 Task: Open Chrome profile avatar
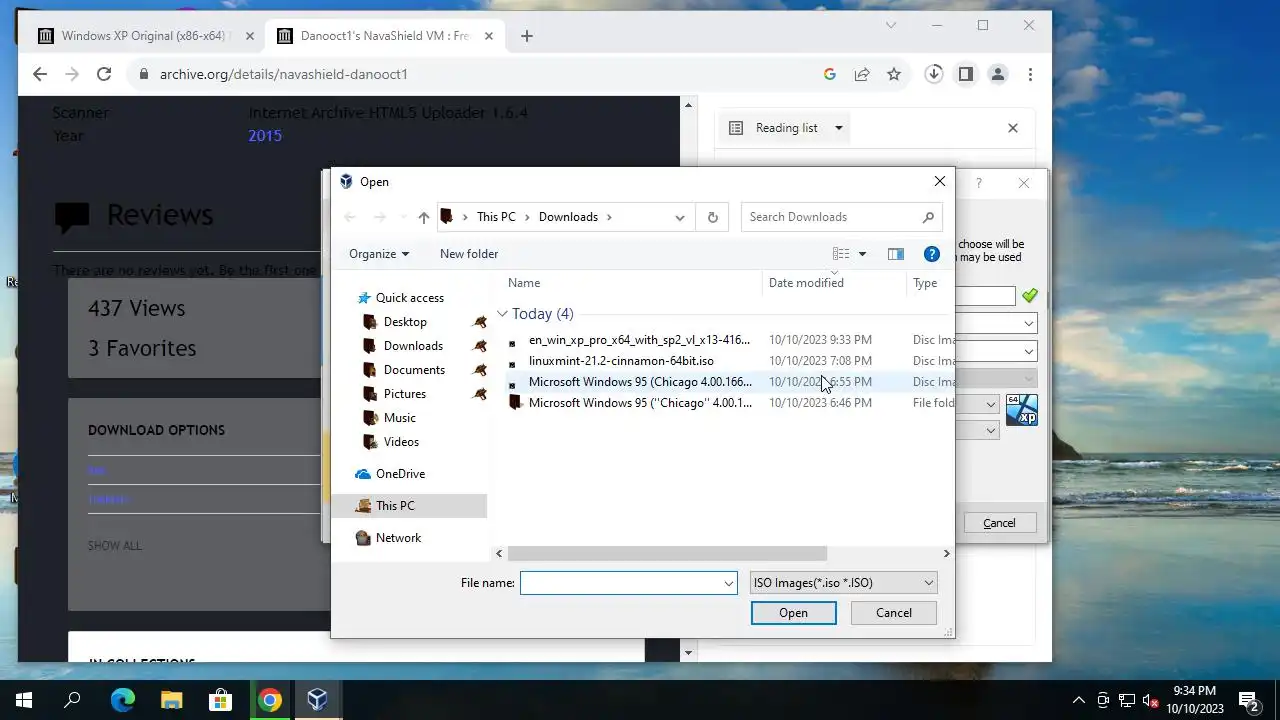998,74
